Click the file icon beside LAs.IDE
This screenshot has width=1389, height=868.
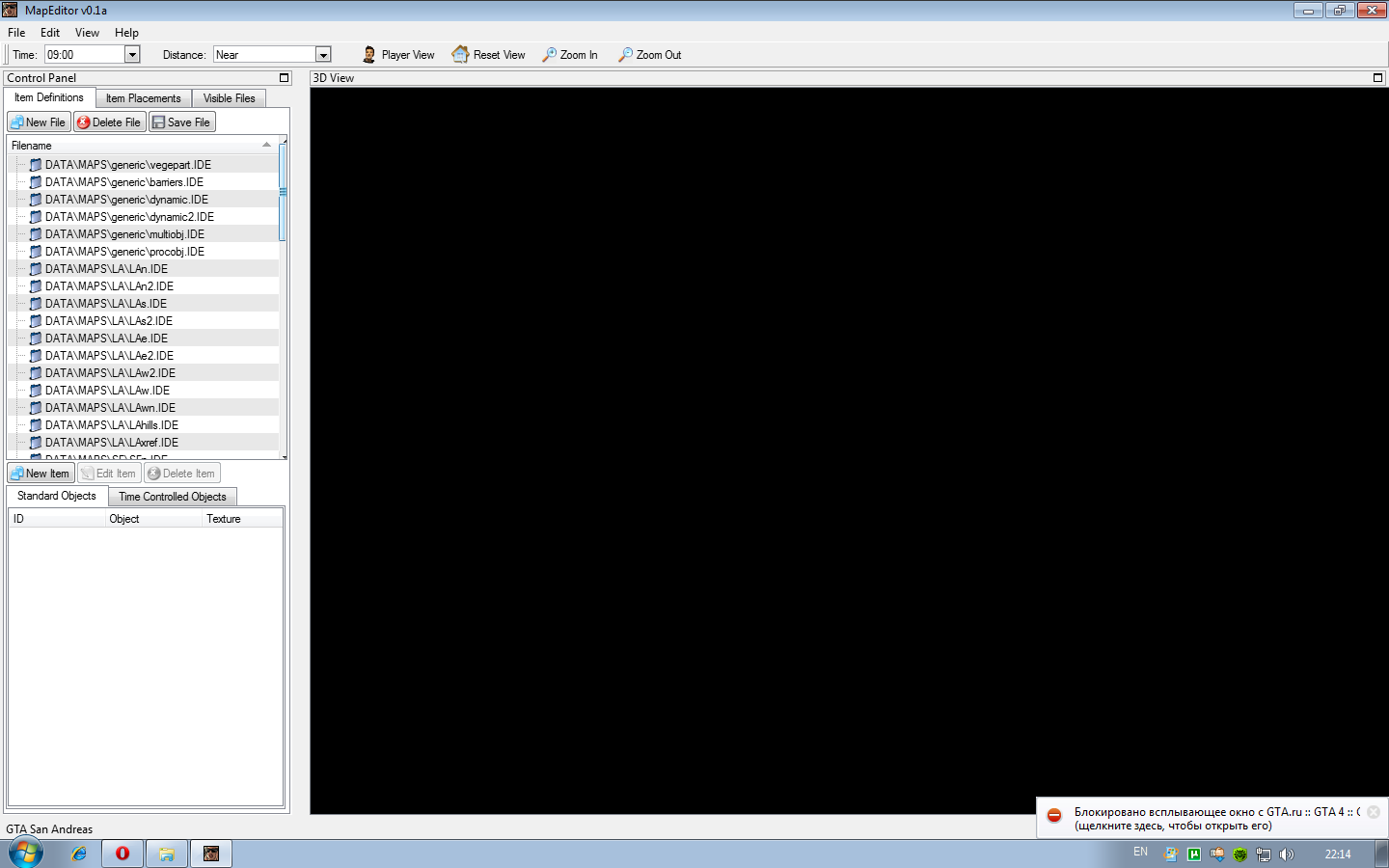[36, 304]
